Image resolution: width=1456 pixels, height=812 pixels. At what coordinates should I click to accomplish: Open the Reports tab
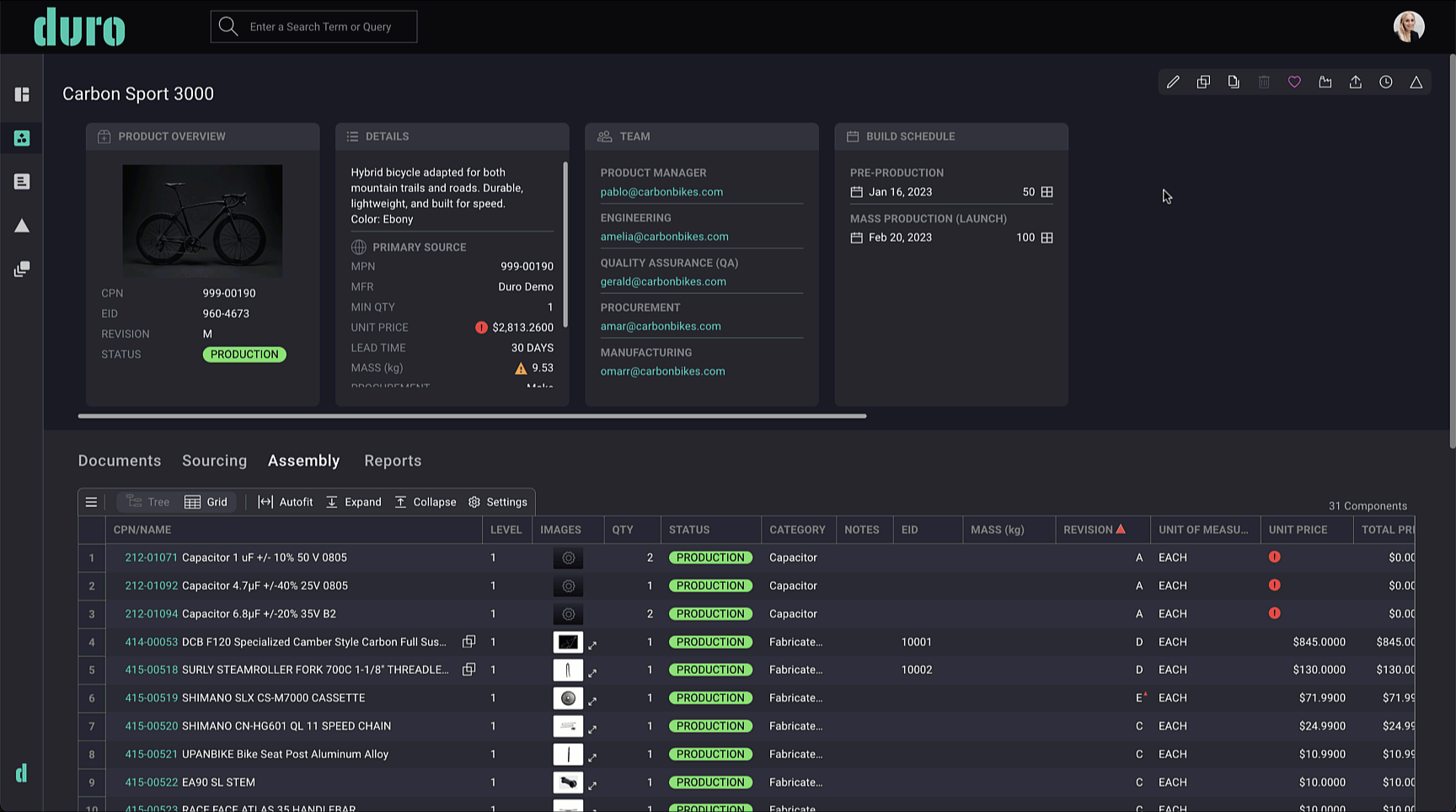[393, 461]
